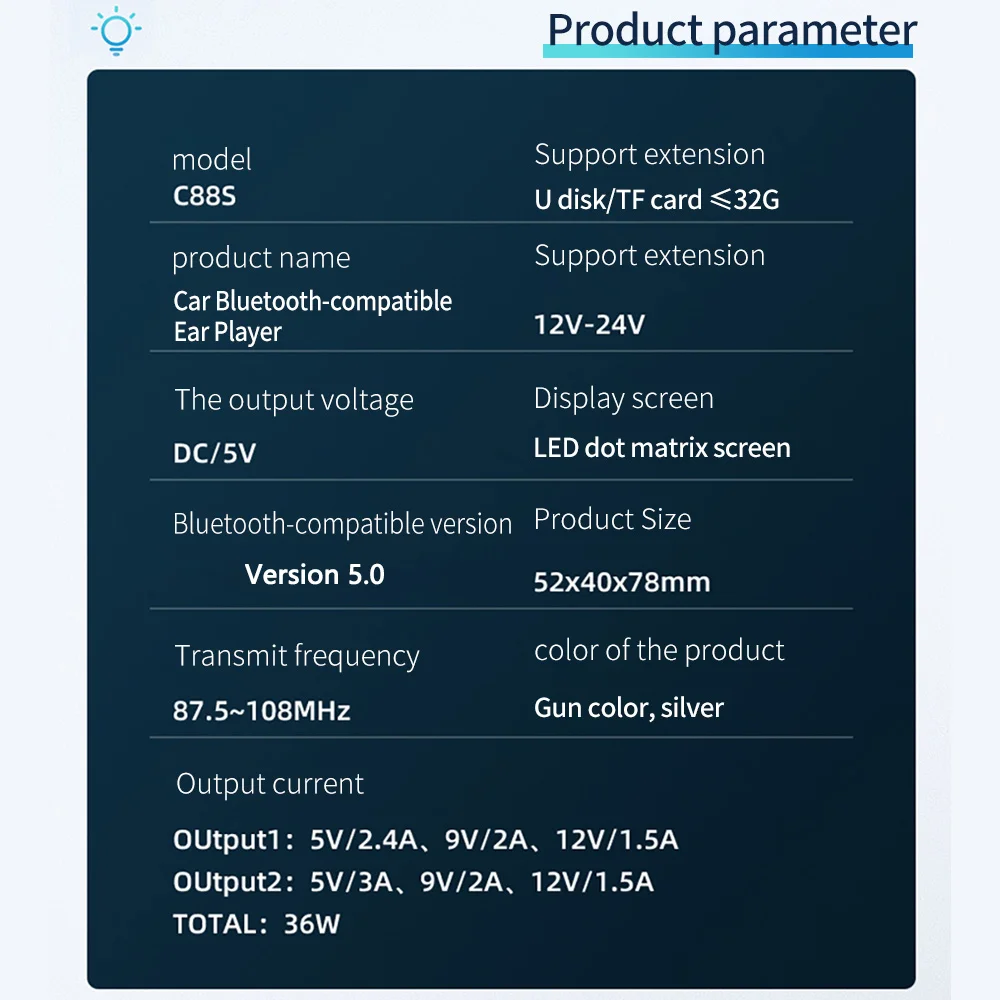Viewport: 1000px width, 1000px height.
Task: Select the DC/5V value
Action: (214, 453)
